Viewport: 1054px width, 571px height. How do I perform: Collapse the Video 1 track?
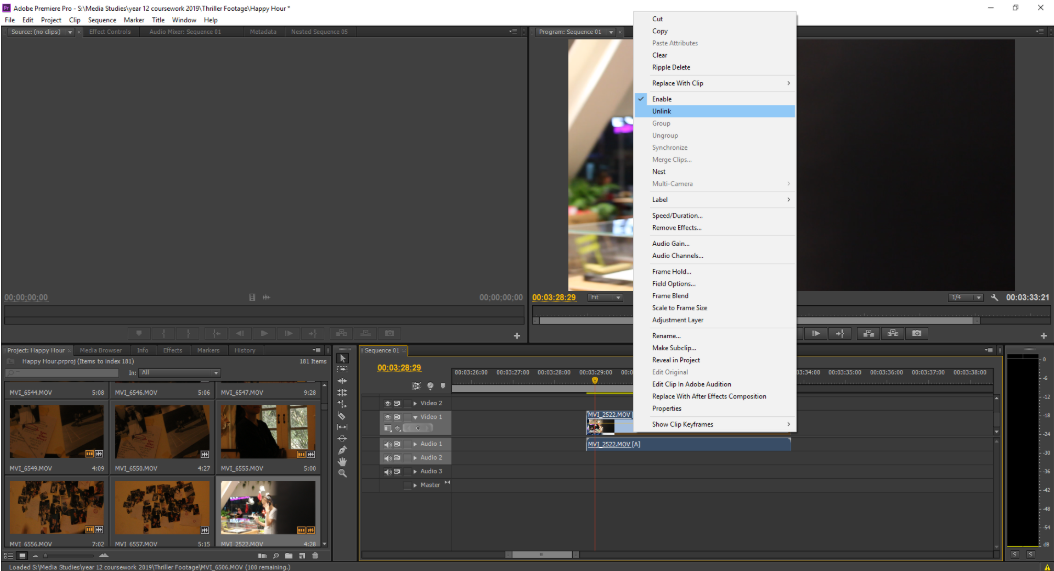(x=415, y=417)
